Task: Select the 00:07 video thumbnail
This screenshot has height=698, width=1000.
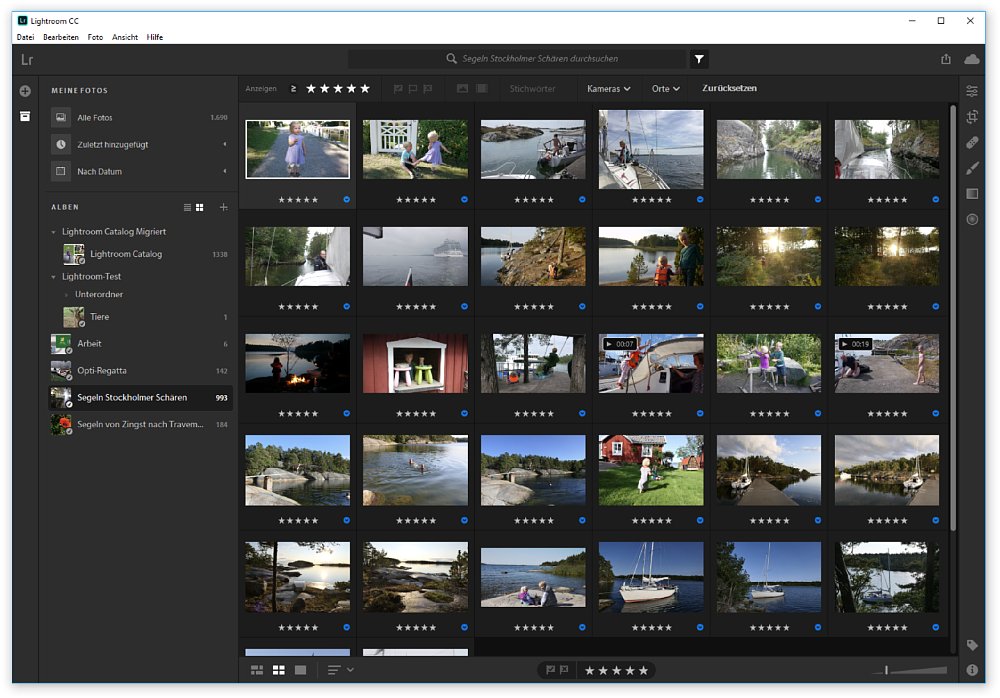Action: [651, 363]
